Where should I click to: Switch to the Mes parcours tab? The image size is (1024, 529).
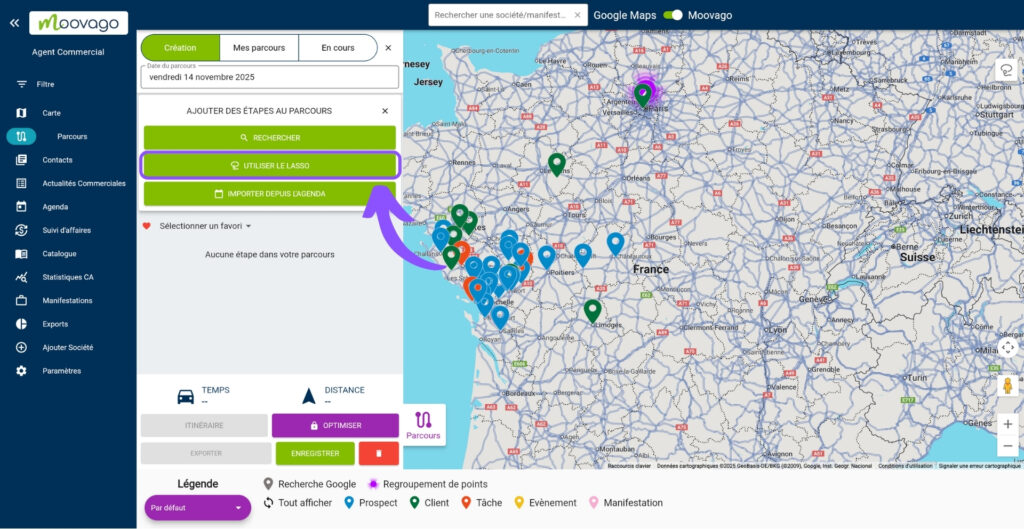(259, 48)
